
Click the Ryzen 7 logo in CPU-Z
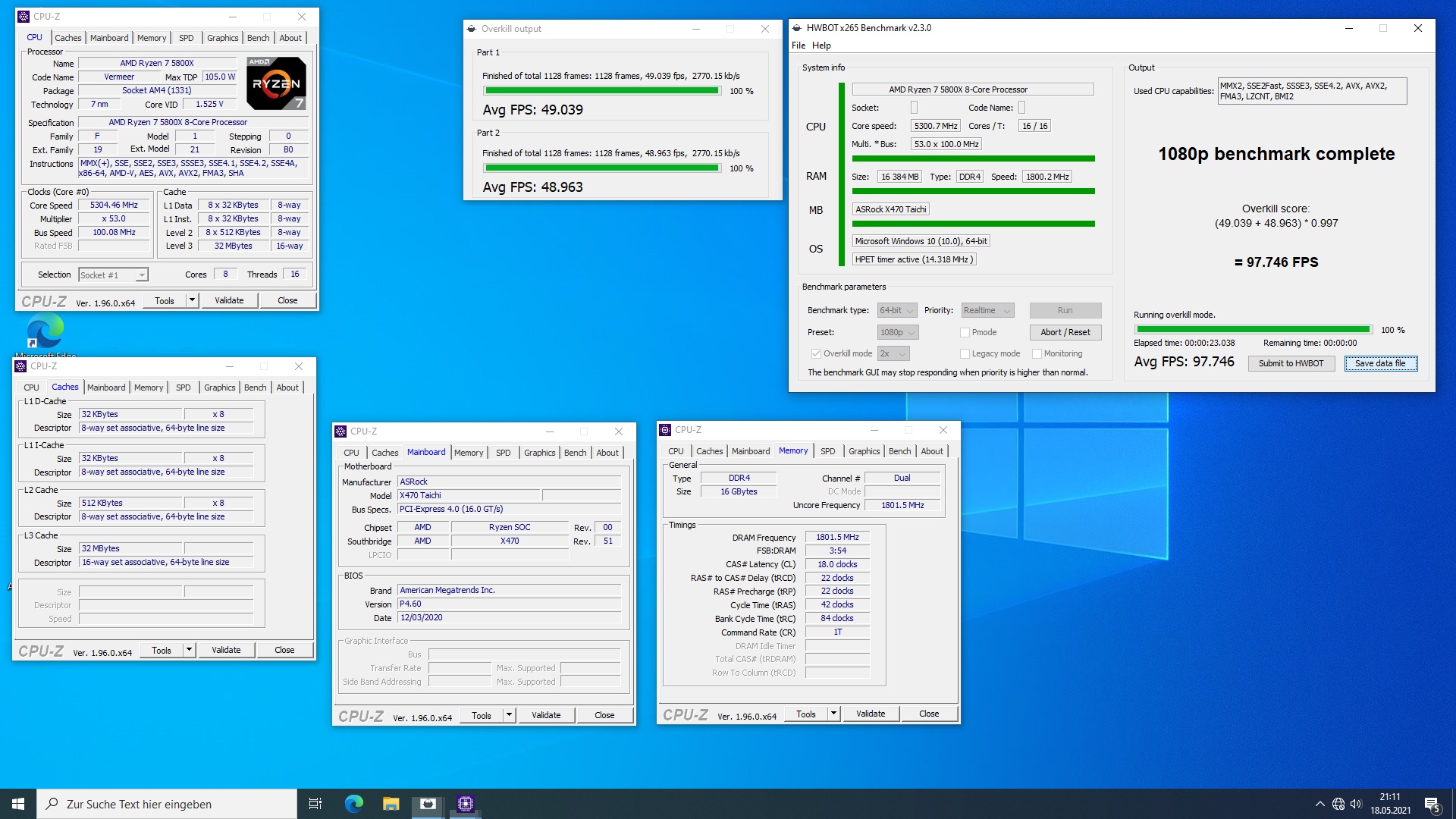277,83
